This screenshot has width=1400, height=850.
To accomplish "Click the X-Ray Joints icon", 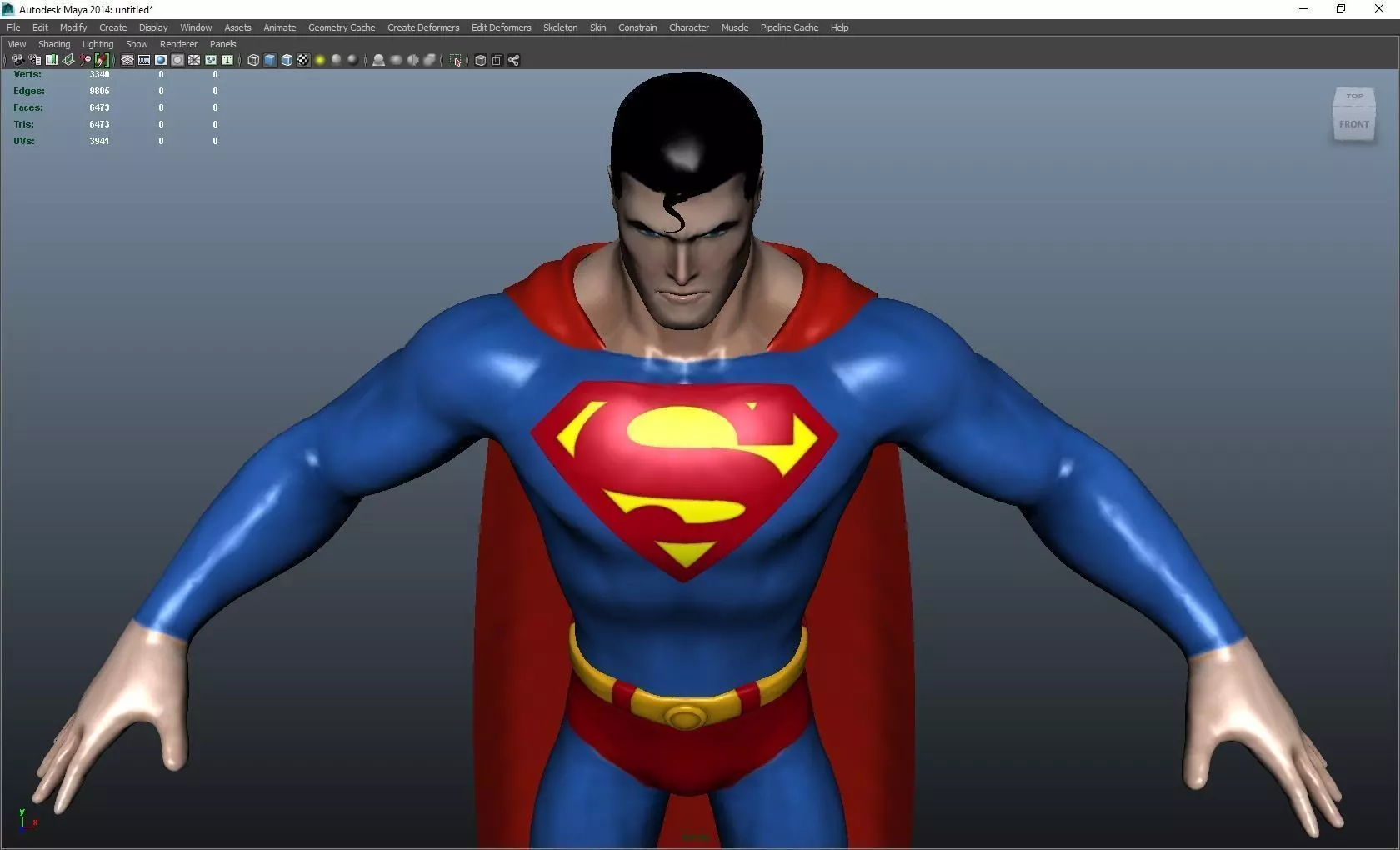I will 513,60.
